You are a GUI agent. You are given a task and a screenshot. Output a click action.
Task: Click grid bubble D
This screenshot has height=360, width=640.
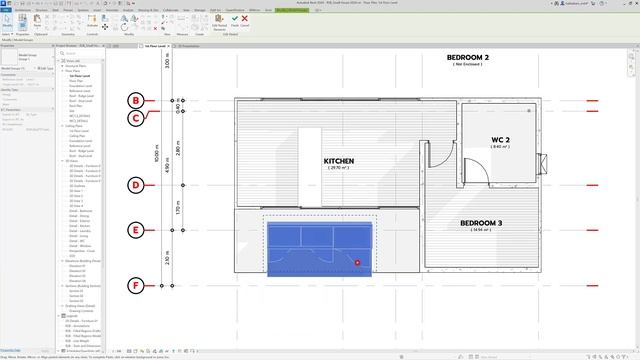coord(136,185)
